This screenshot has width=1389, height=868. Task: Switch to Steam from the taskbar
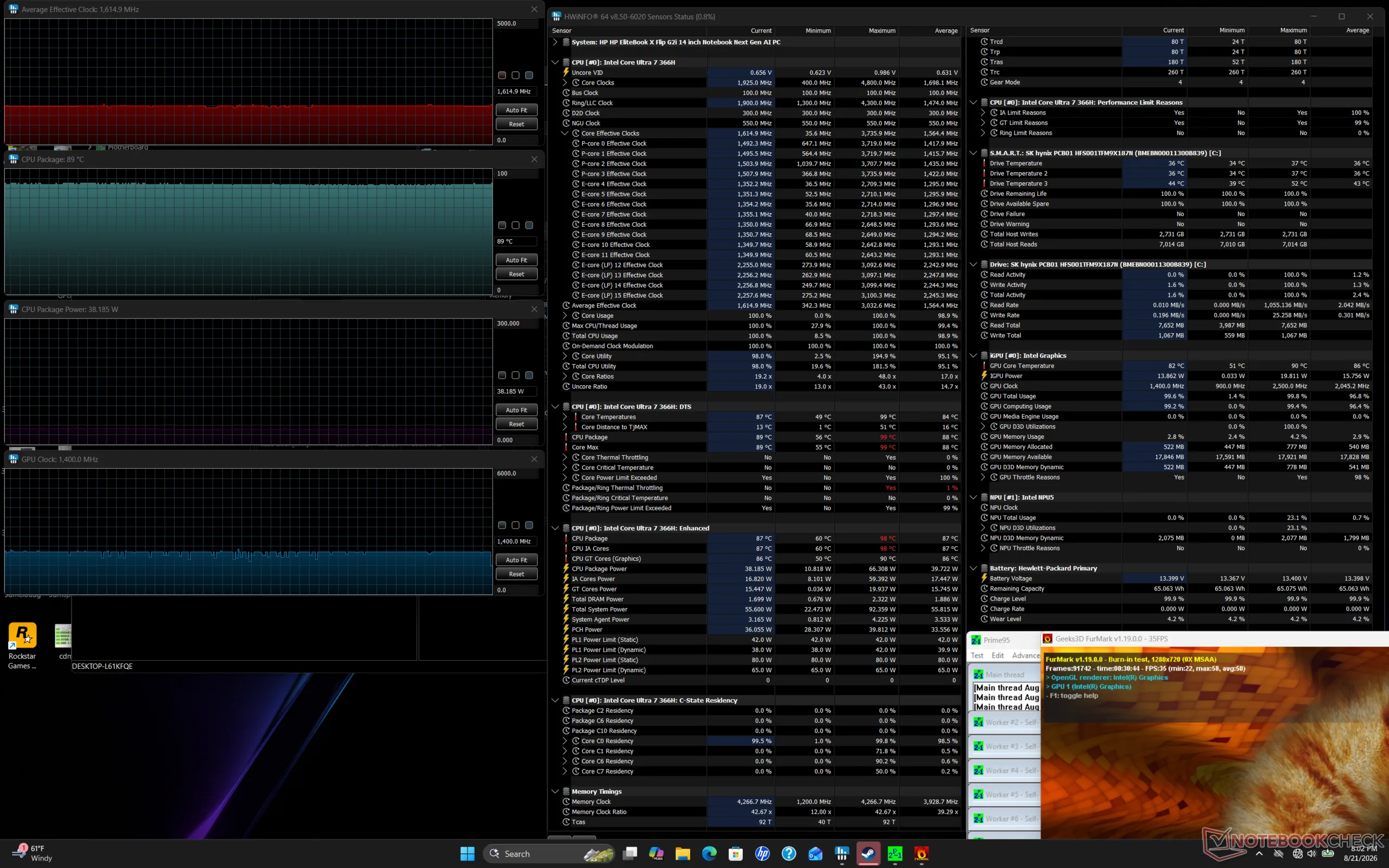(x=869, y=854)
